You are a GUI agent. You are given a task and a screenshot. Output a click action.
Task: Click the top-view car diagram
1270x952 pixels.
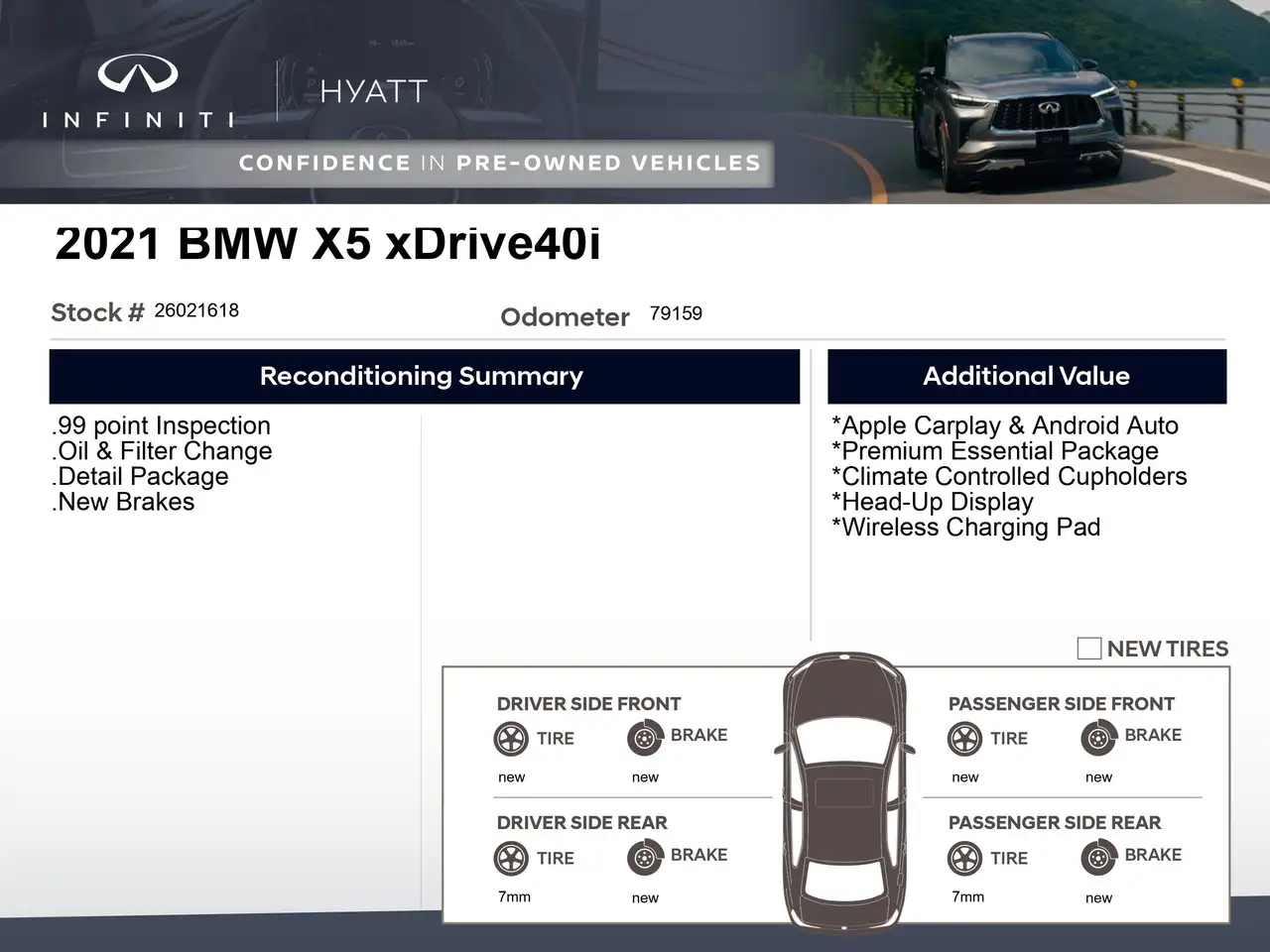click(x=844, y=793)
